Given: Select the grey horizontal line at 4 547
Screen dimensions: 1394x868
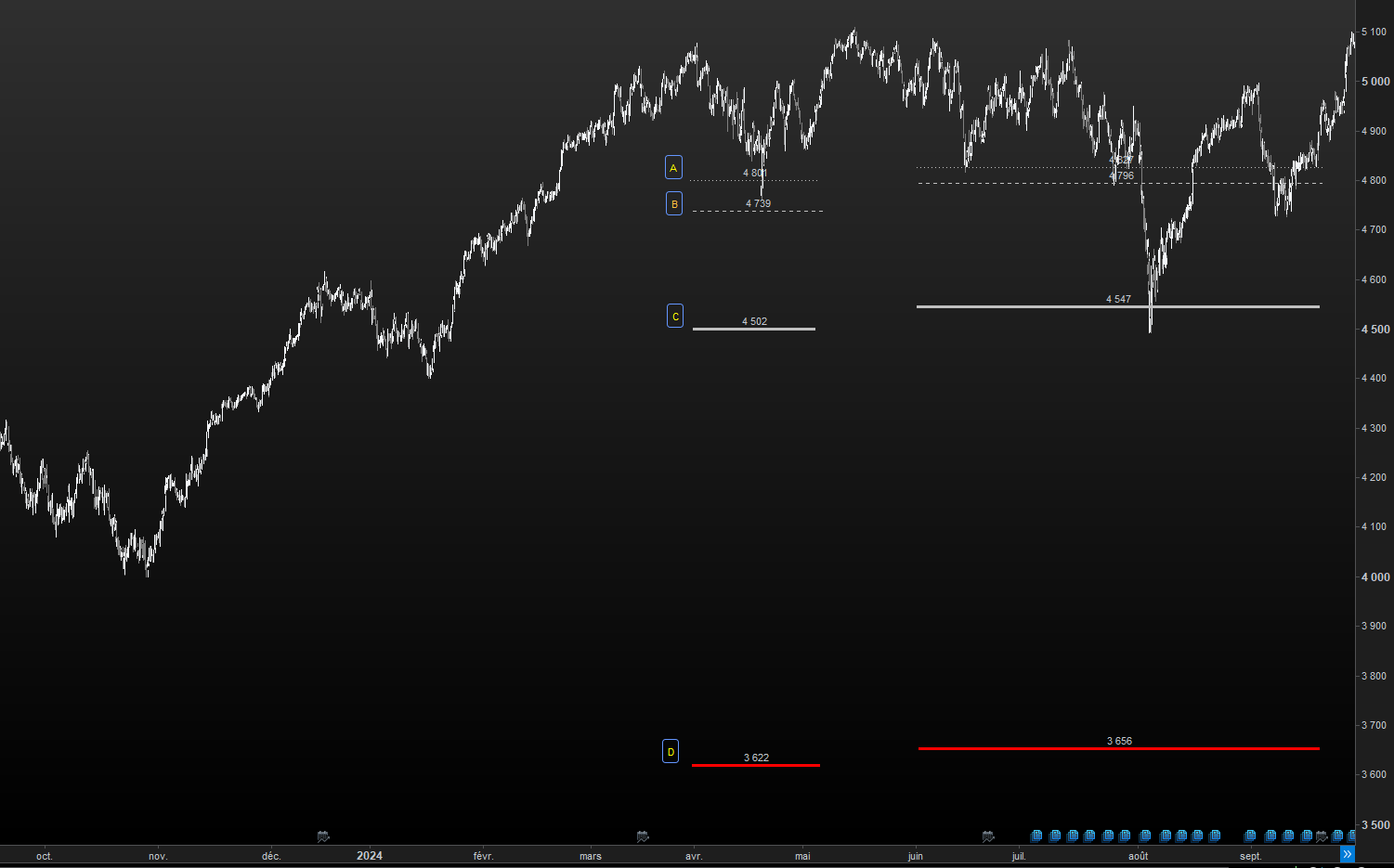Looking at the screenshot, I should (1117, 306).
